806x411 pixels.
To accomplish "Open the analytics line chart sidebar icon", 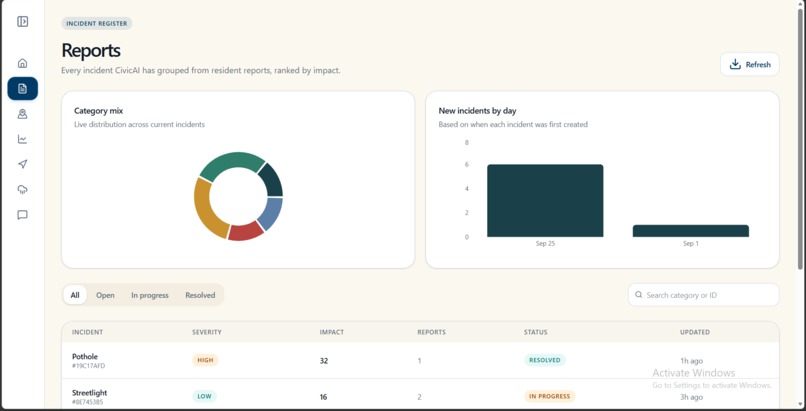I will [22, 139].
